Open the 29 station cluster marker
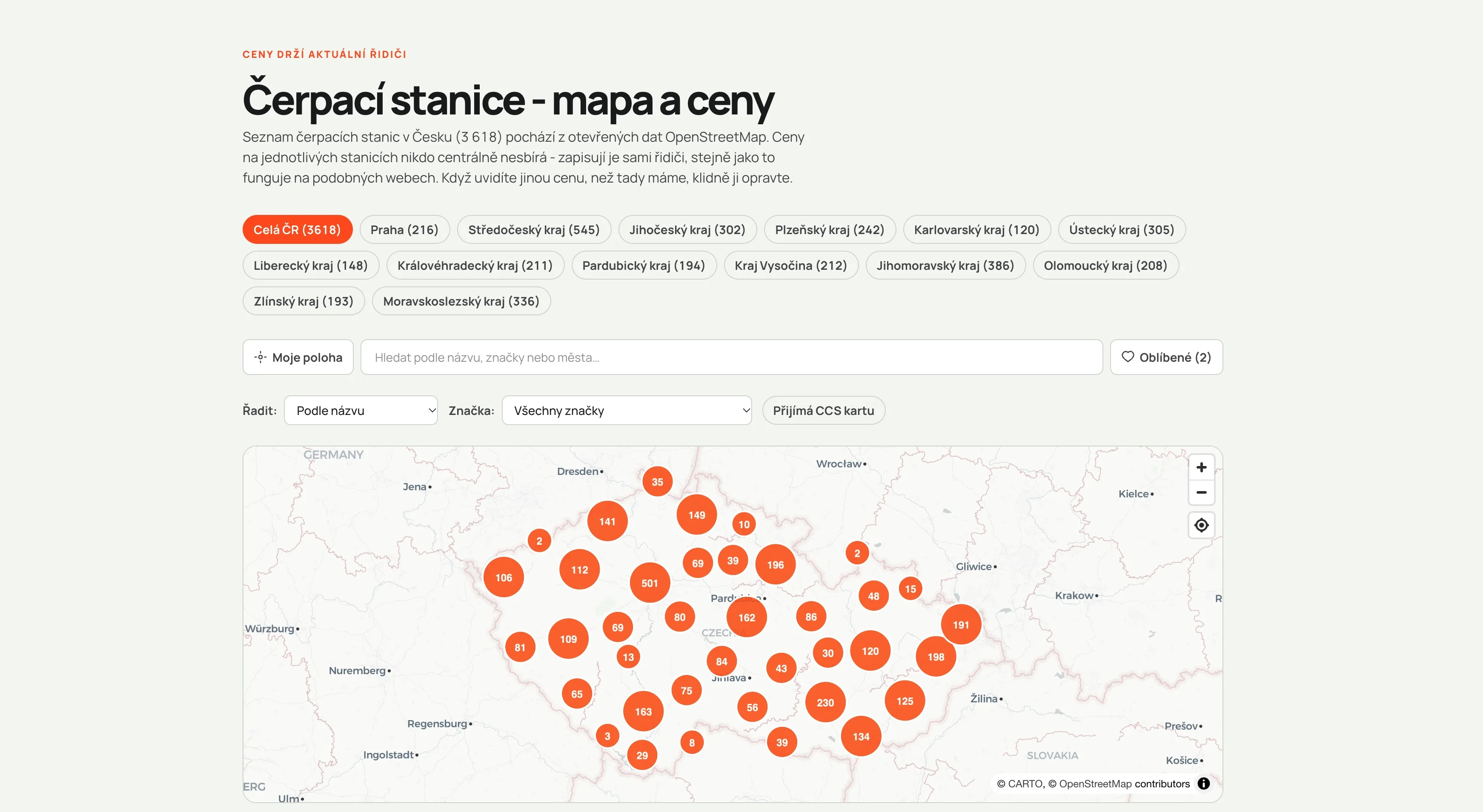The image size is (1483, 812). coord(641,755)
